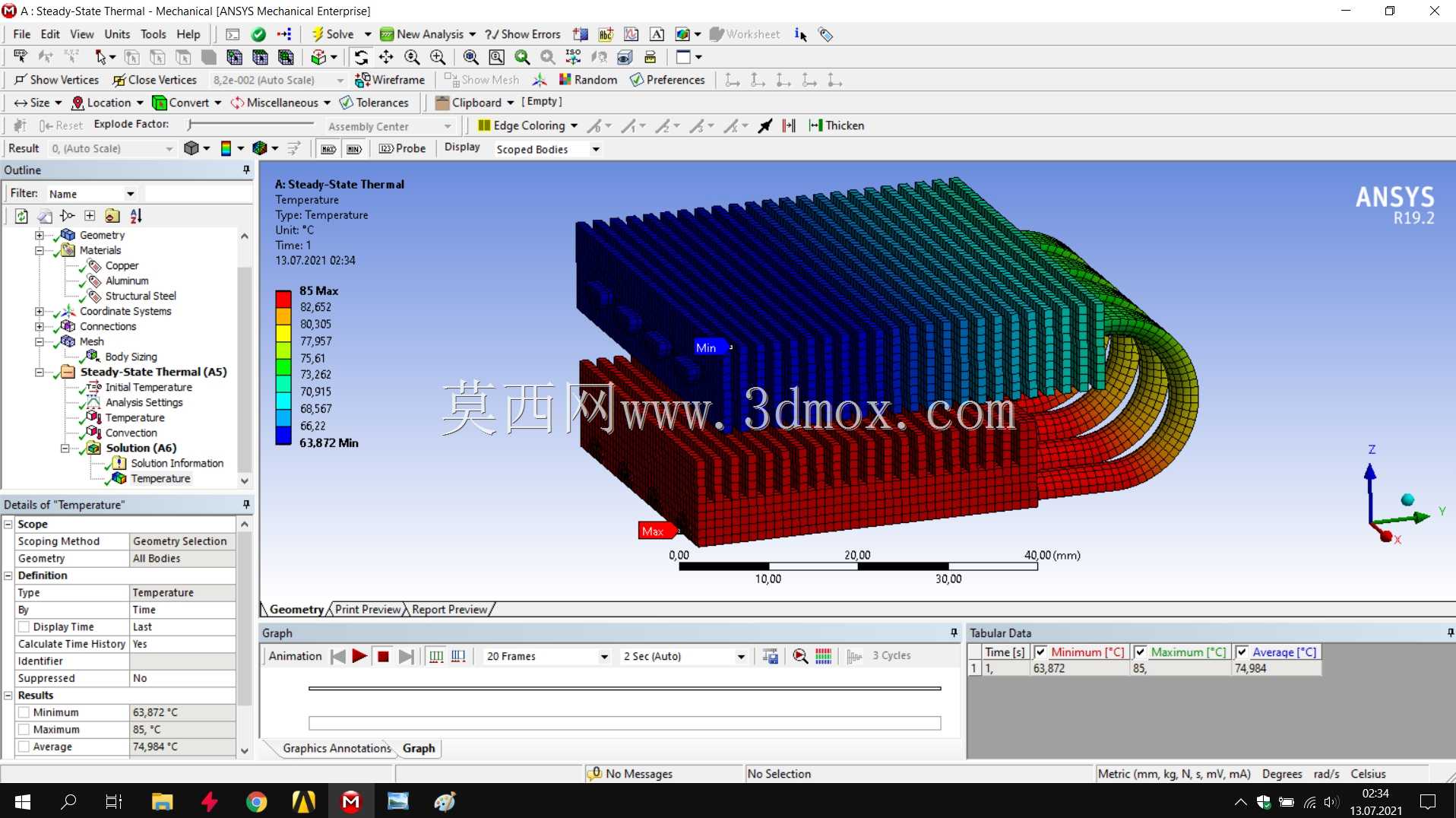Click the Windows Start button
Viewport: 1456px width, 818px height.
click(23, 801)
